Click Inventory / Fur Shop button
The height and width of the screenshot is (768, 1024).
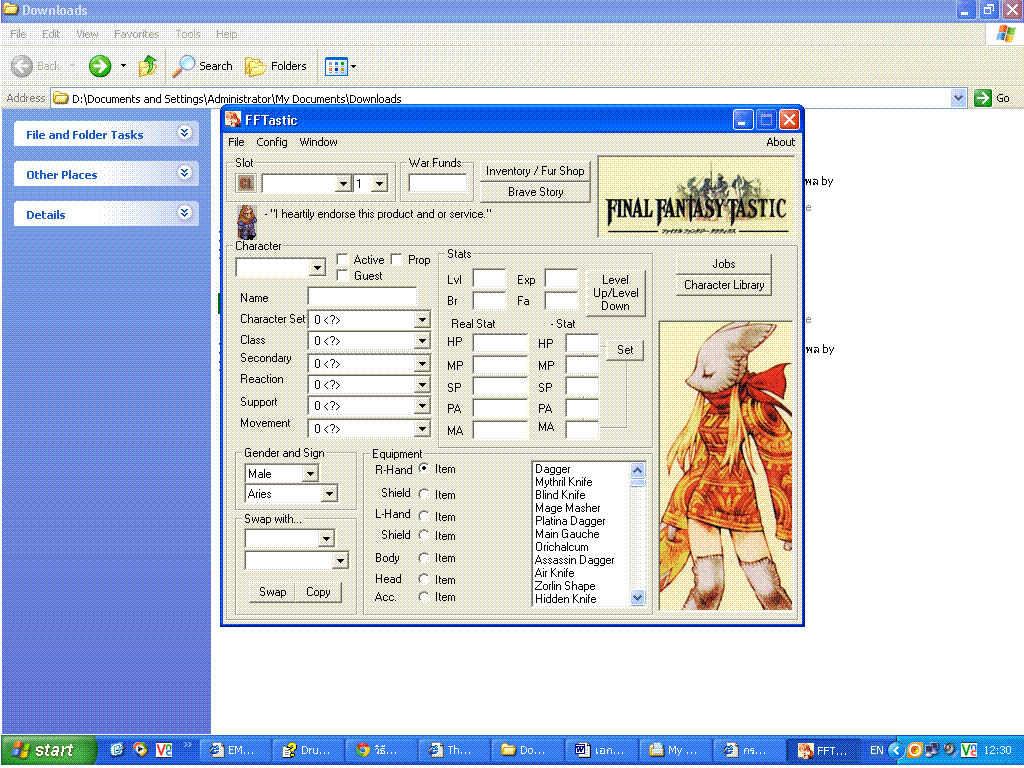(x=535, y=171)
